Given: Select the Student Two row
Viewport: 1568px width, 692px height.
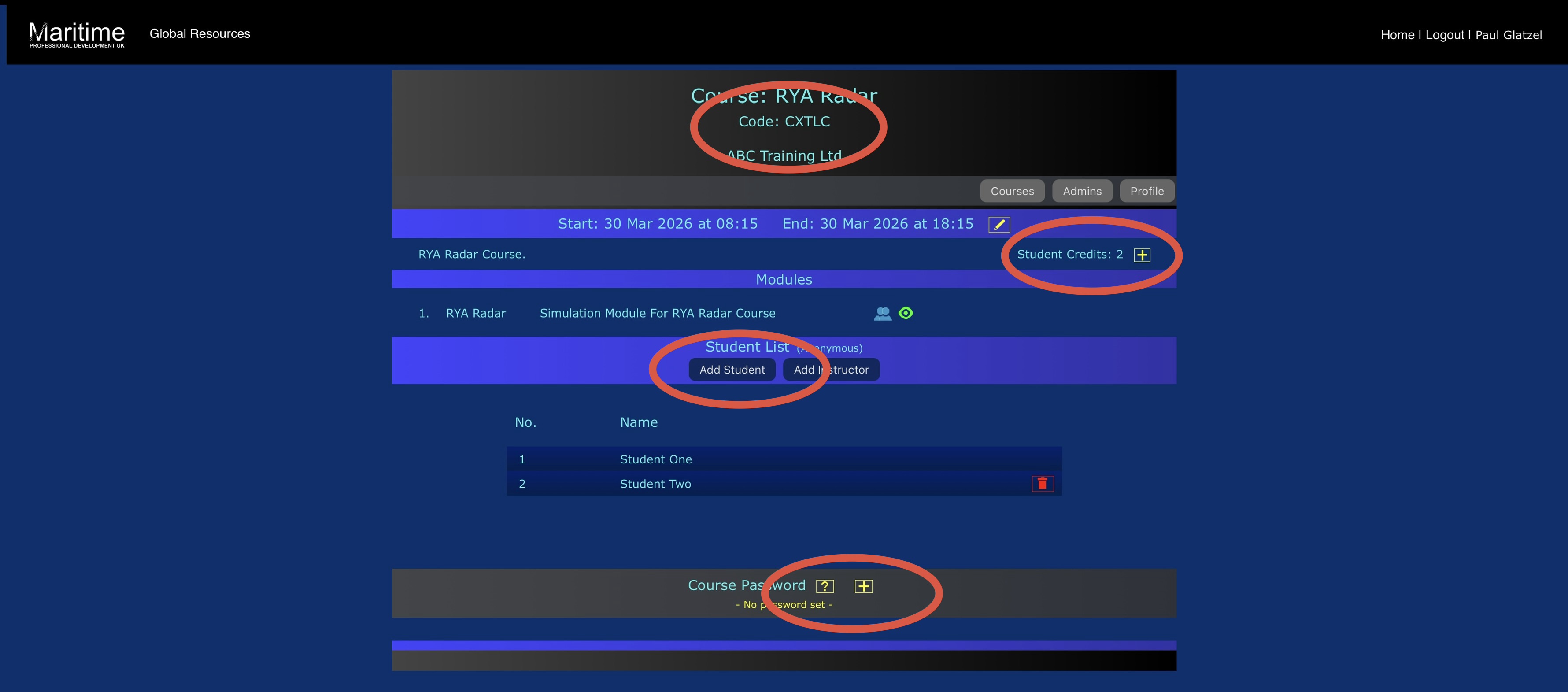Looking at the screenshot, I should click(x=655, y=484).
